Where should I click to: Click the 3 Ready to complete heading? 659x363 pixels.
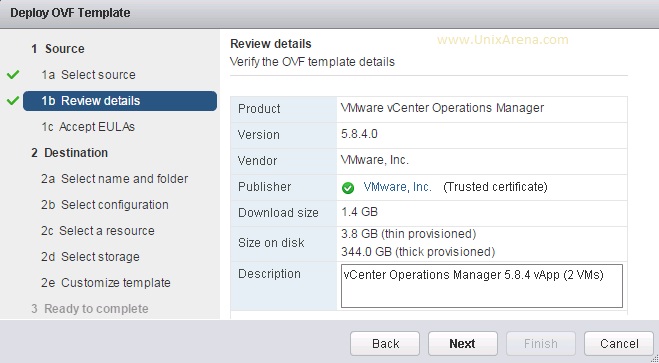[x=90, y=309]
